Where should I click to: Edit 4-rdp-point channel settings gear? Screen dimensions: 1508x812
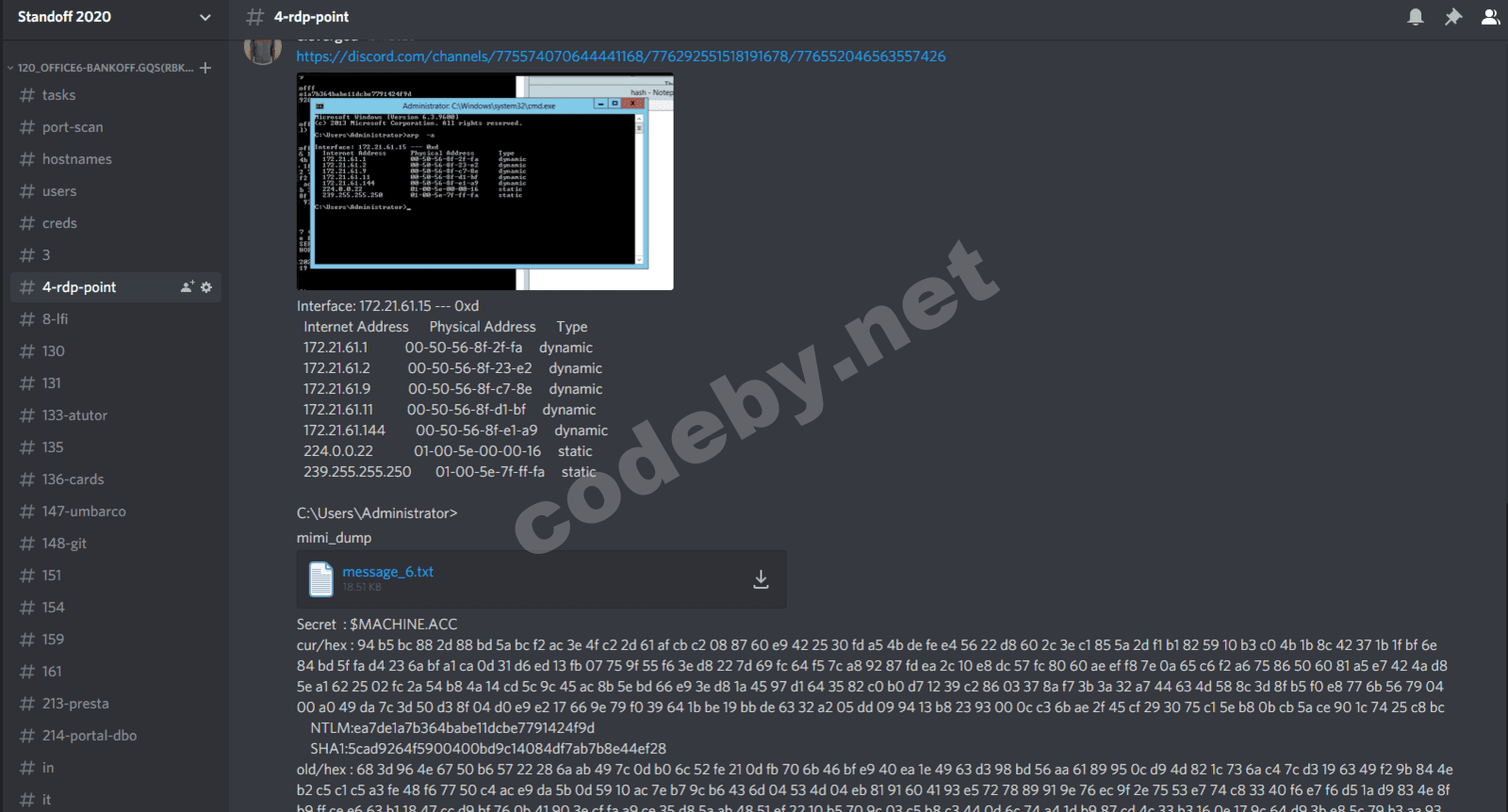206,287
